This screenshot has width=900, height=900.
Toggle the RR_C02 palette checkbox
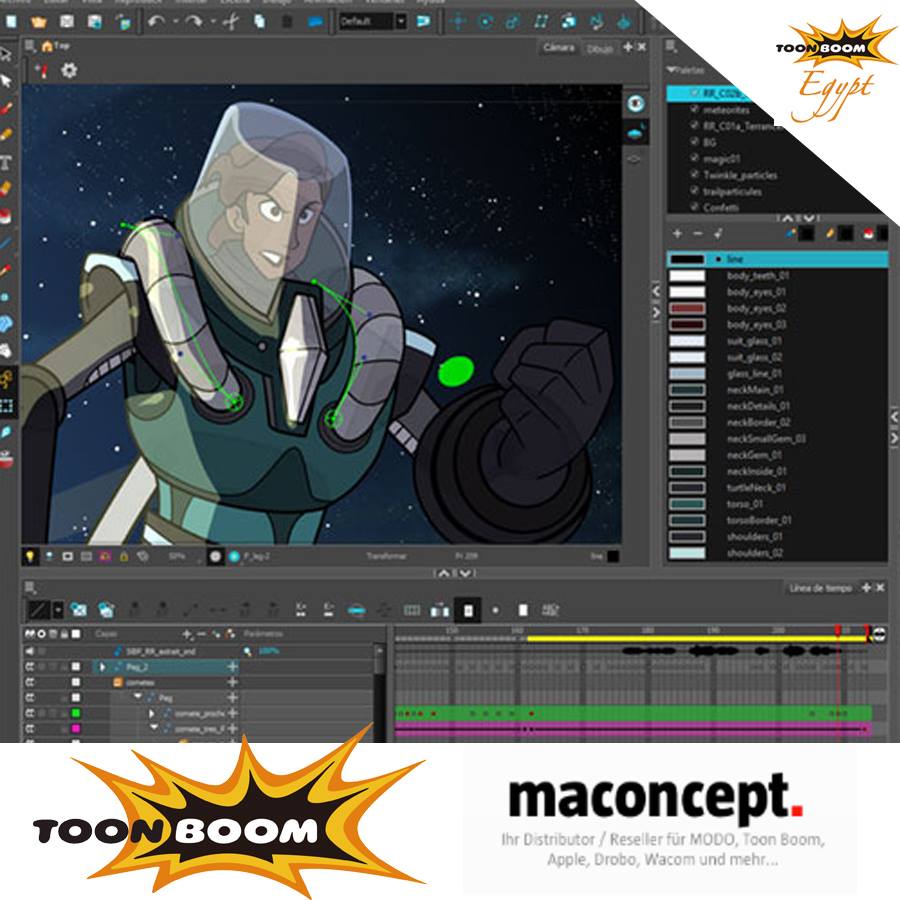pyautogui.click(x=695, y=93)
